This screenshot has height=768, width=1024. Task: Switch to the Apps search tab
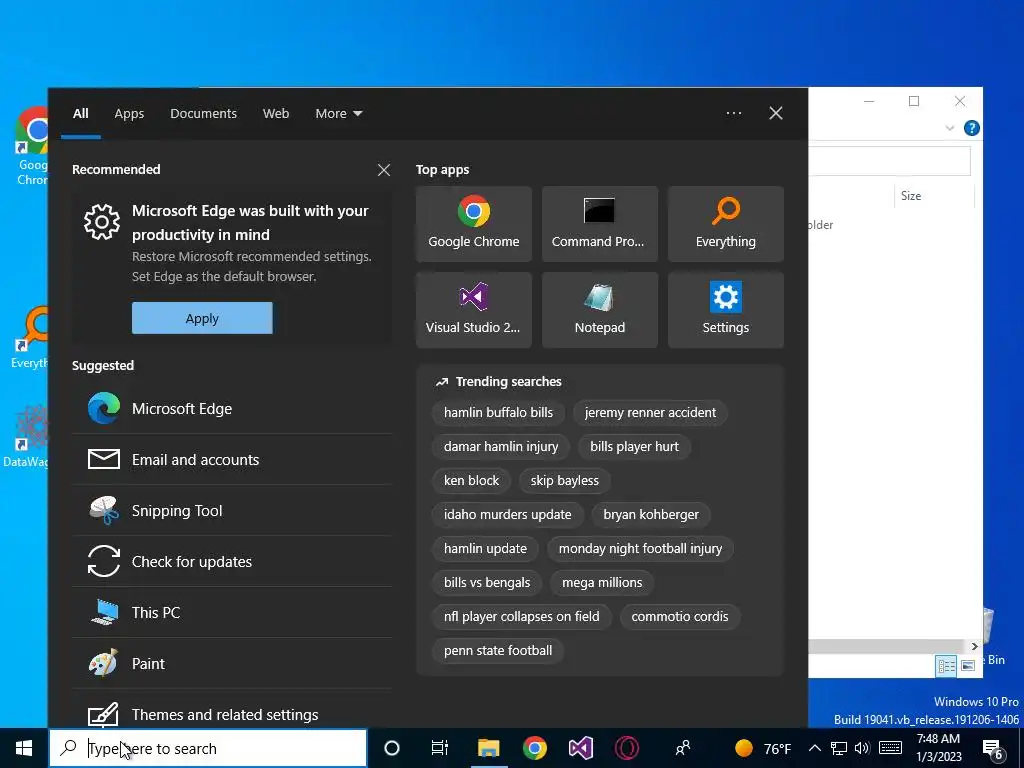129,114
